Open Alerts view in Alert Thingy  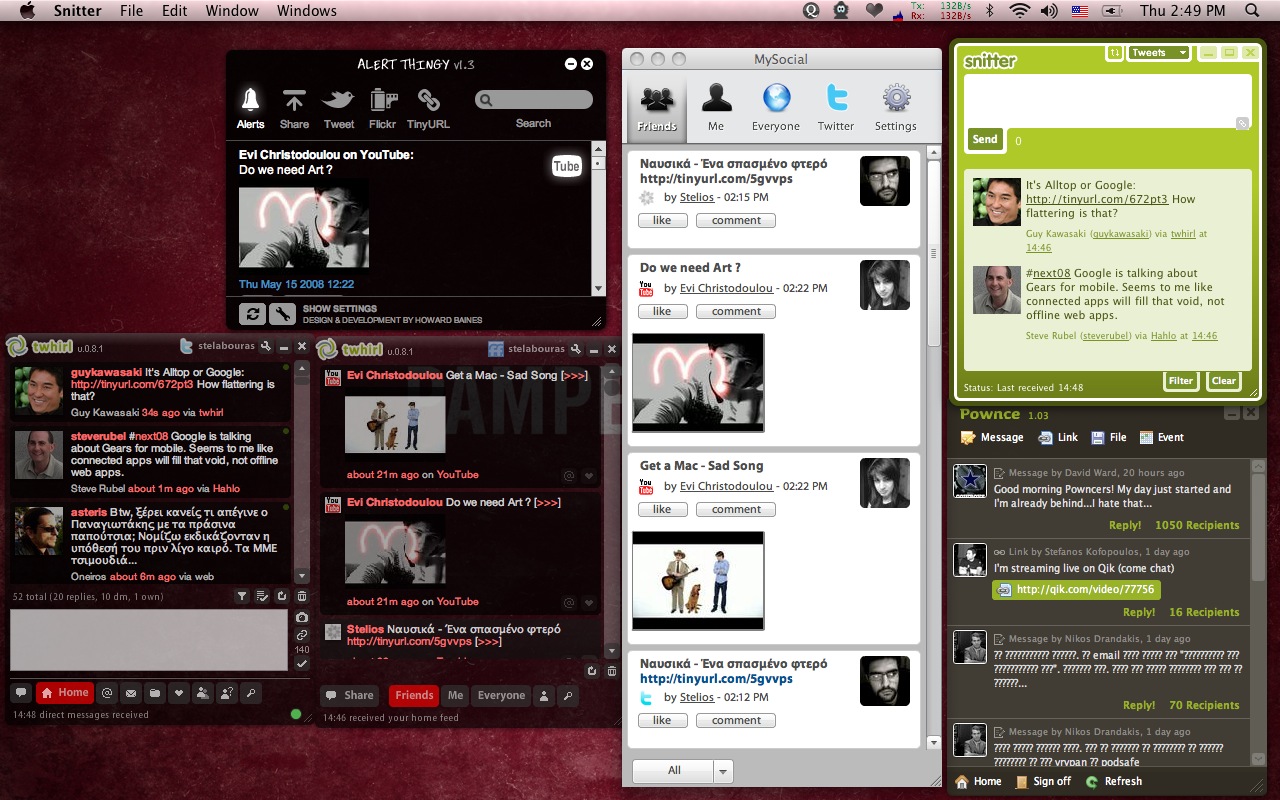[x=250, y=108]
